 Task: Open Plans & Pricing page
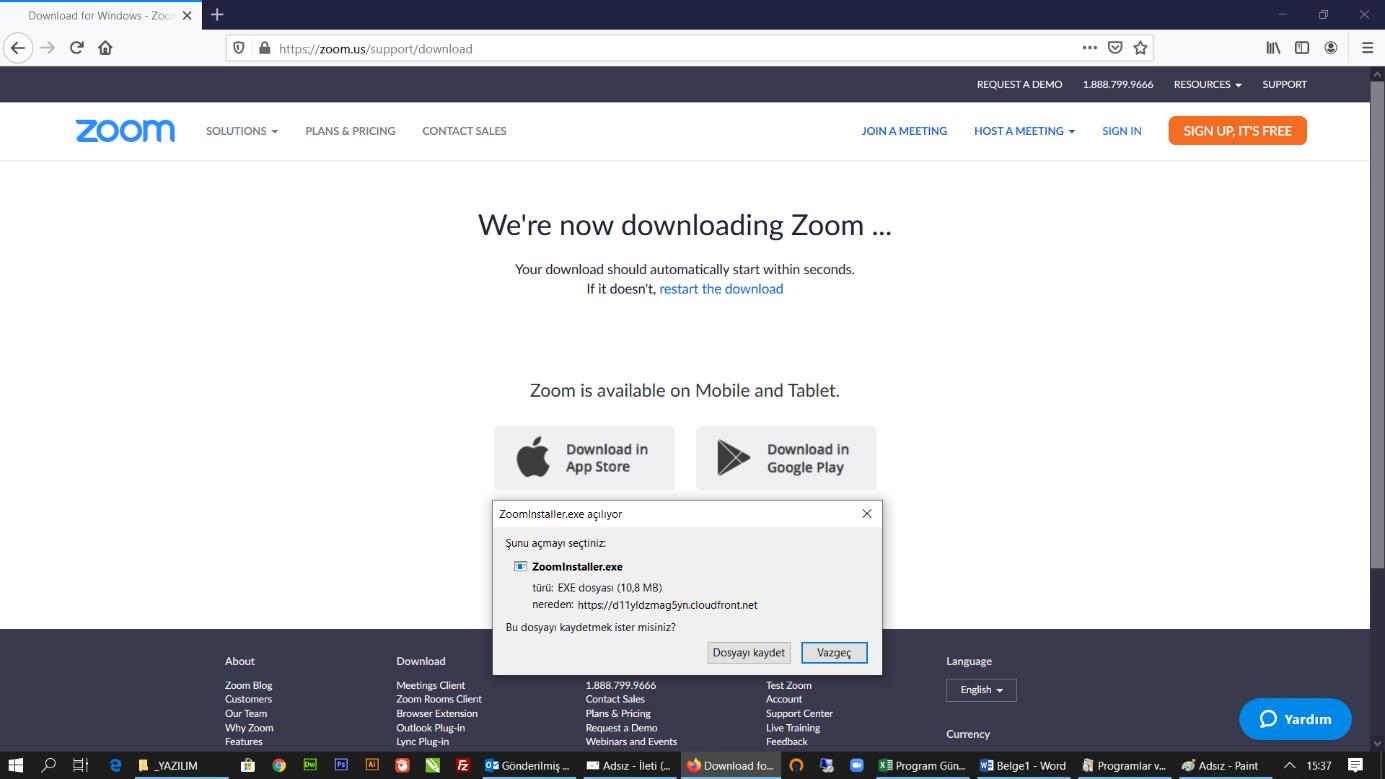click(350, 131)
